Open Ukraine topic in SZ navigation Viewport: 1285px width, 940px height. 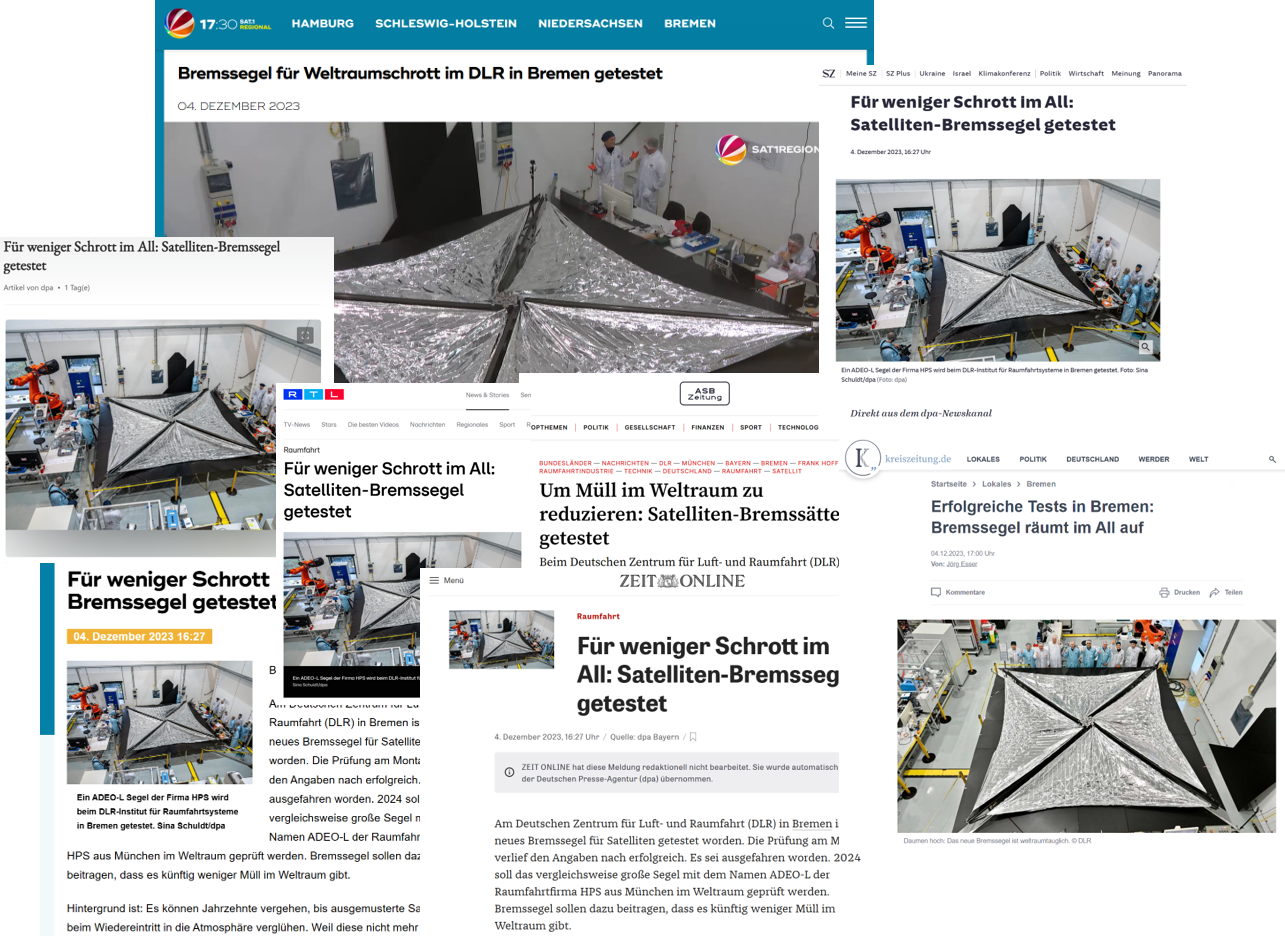[x=932, y=73]
